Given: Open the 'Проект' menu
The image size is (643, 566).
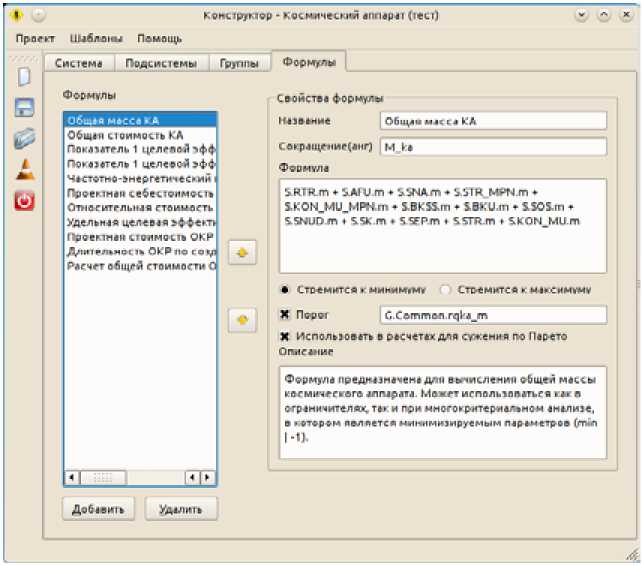Looking at the screenshot, I should point(34,38).
